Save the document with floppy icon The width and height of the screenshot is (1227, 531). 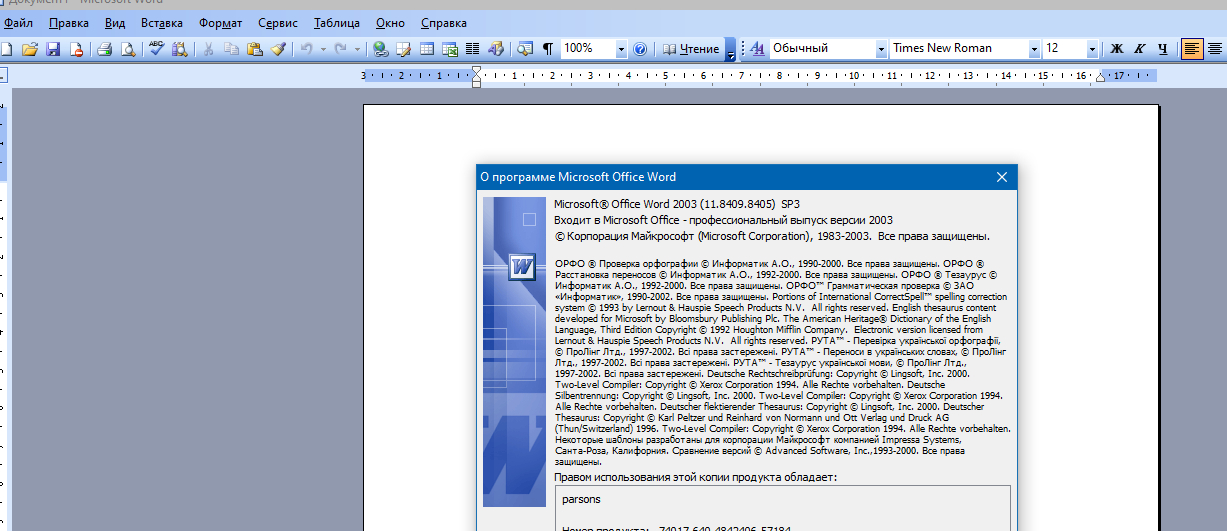point(53,48)
